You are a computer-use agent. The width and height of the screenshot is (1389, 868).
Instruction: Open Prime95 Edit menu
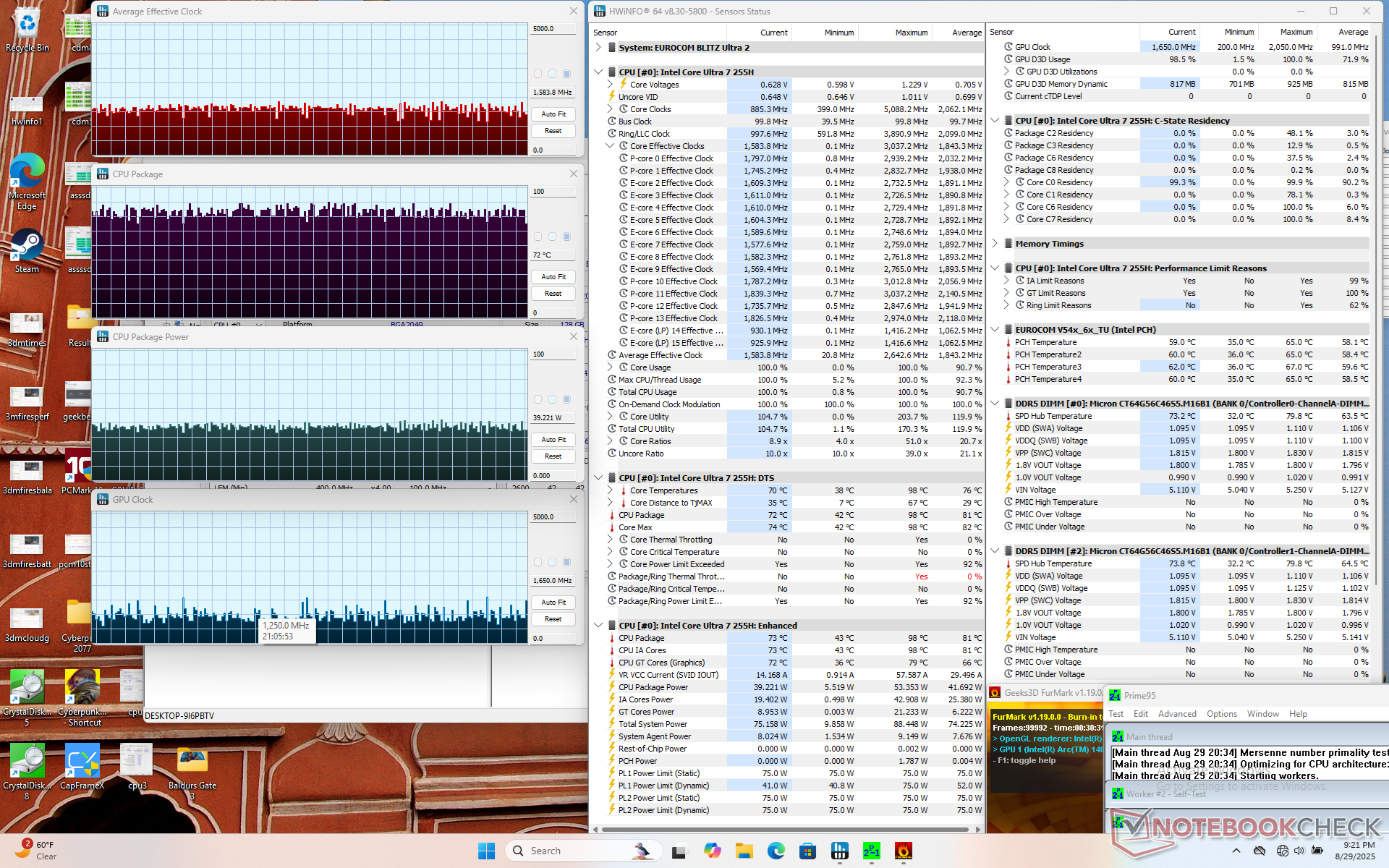point(1141,714)
